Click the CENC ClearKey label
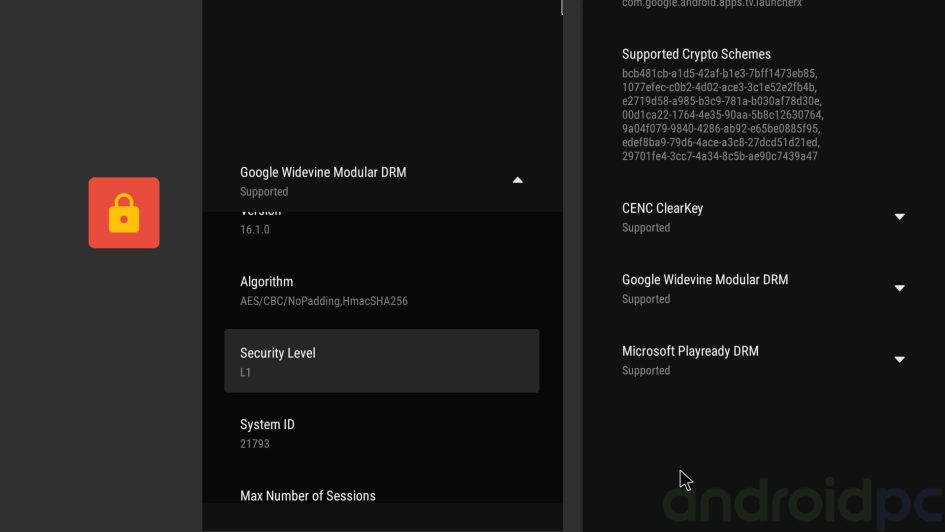Image resolution: width=945 pixels, height=532 pixels. pyautogui.click(x=662, y=208)
